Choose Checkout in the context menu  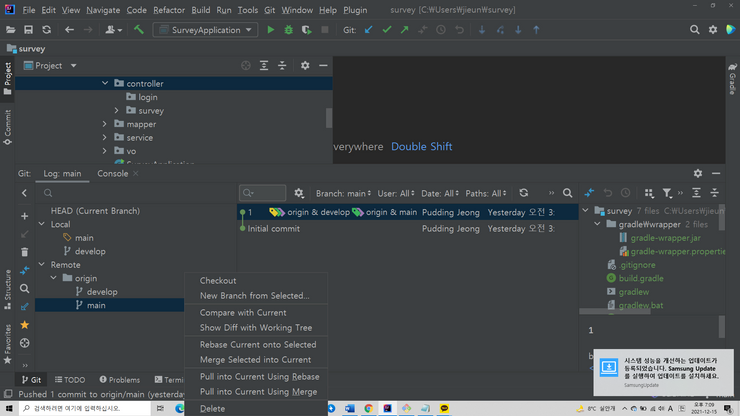click(x=256, y=280)
